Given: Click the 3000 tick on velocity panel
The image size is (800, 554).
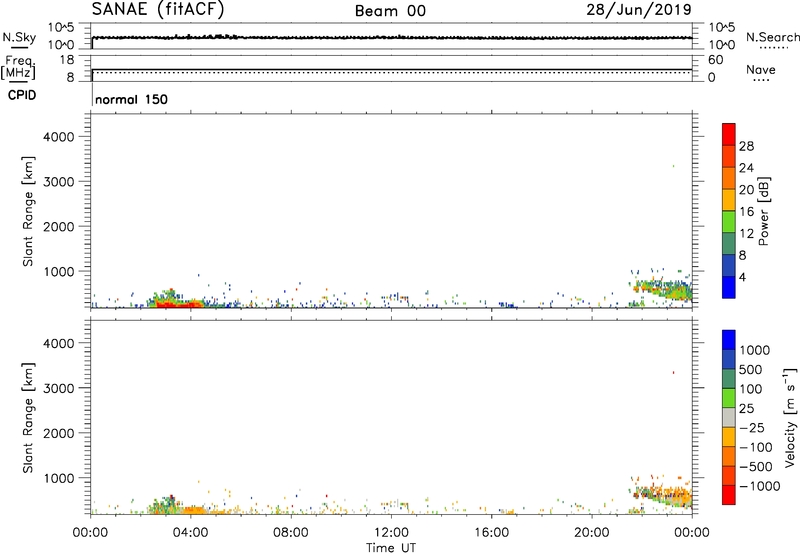Looking at the screenshot, I should 59,388.
